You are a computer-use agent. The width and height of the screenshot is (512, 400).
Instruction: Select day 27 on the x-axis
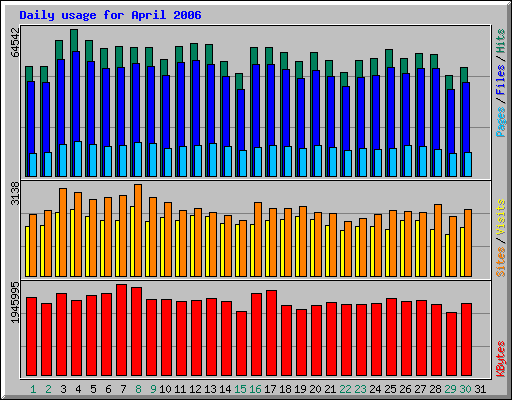click(420, 389)
